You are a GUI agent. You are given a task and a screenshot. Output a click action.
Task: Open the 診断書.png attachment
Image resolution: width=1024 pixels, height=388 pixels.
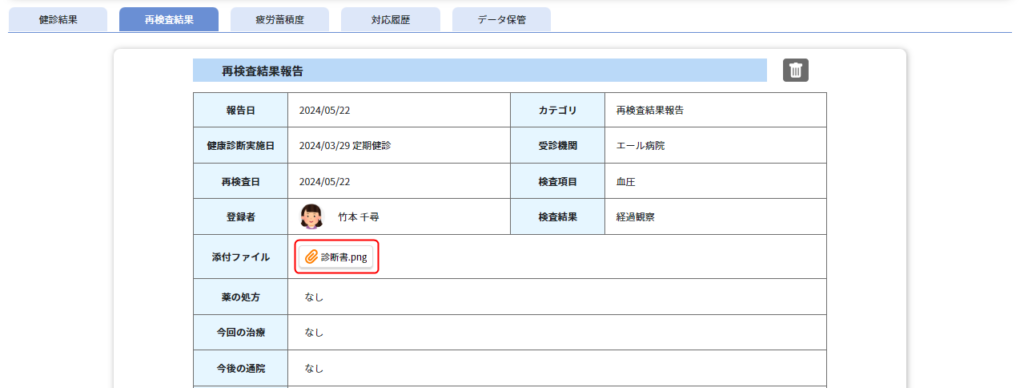pos(335,257)
